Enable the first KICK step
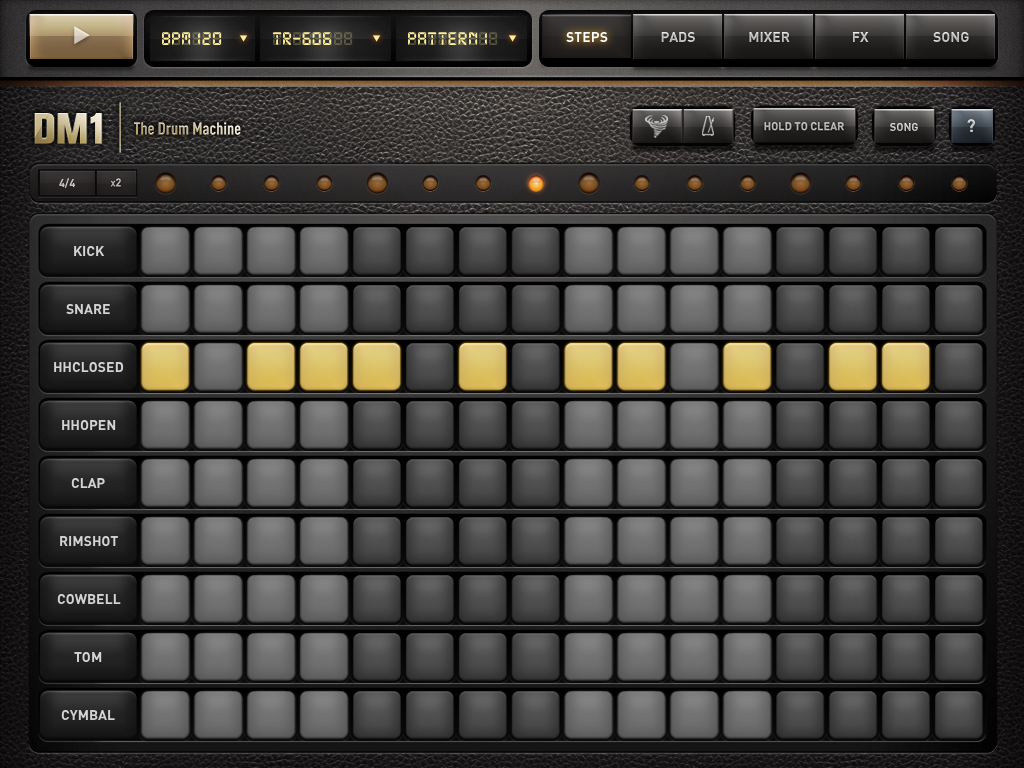Viewport: 1024px width, 768px height. [165, 251]
